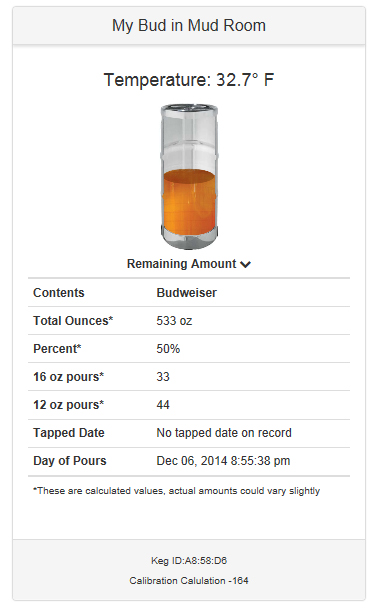The height and width of the screenshot is (612, 379).
Task: Expand the Remaining Amount dropdown
Action: (x=189, y=264)
